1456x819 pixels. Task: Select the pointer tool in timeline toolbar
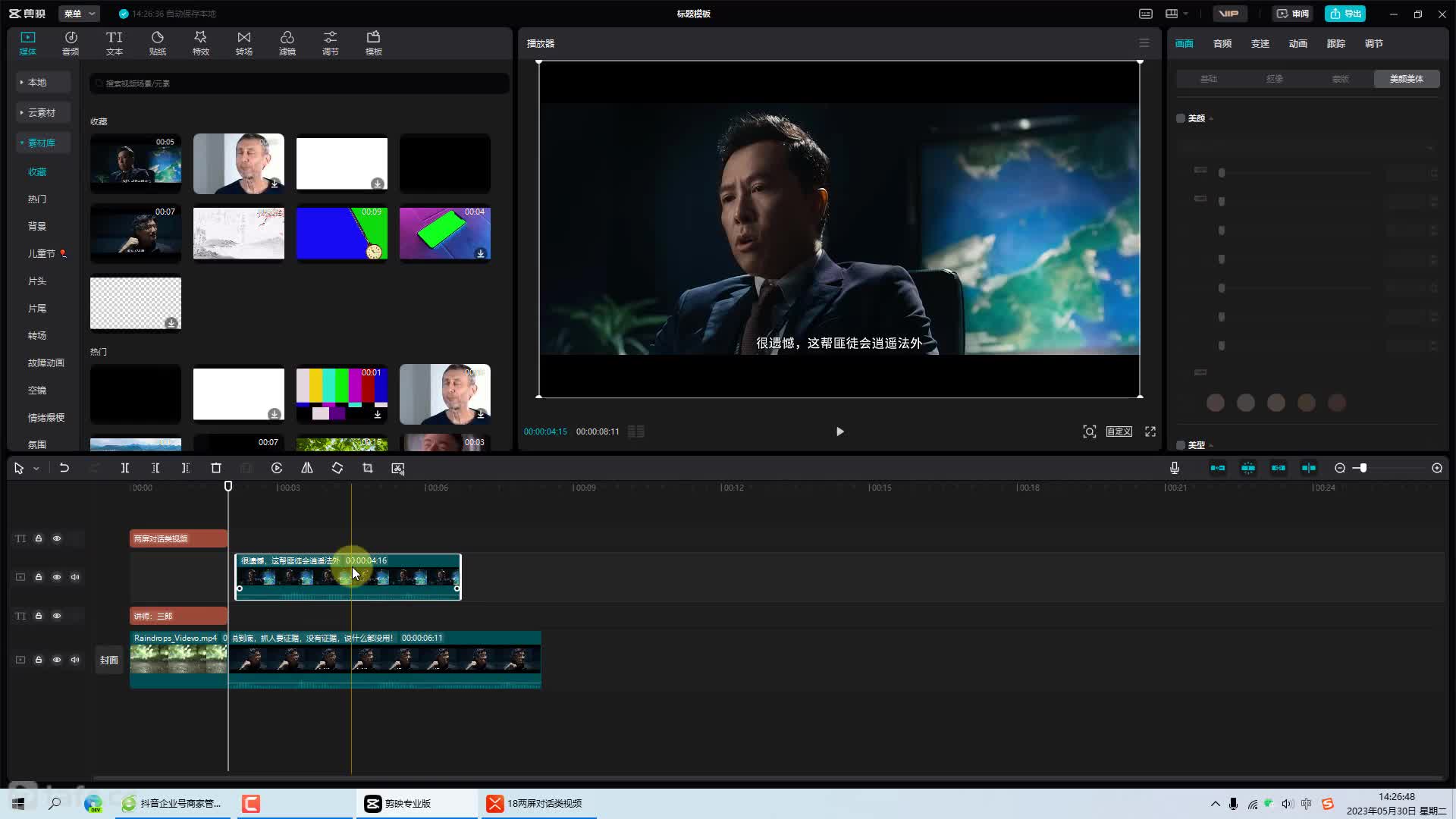(x=19, y=469)
